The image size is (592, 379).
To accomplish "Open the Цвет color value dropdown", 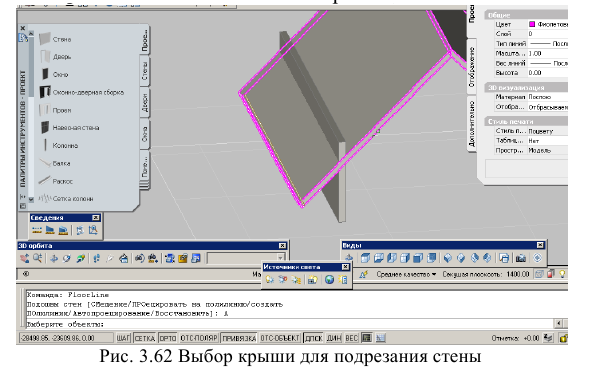I will (x=547, y=24).
